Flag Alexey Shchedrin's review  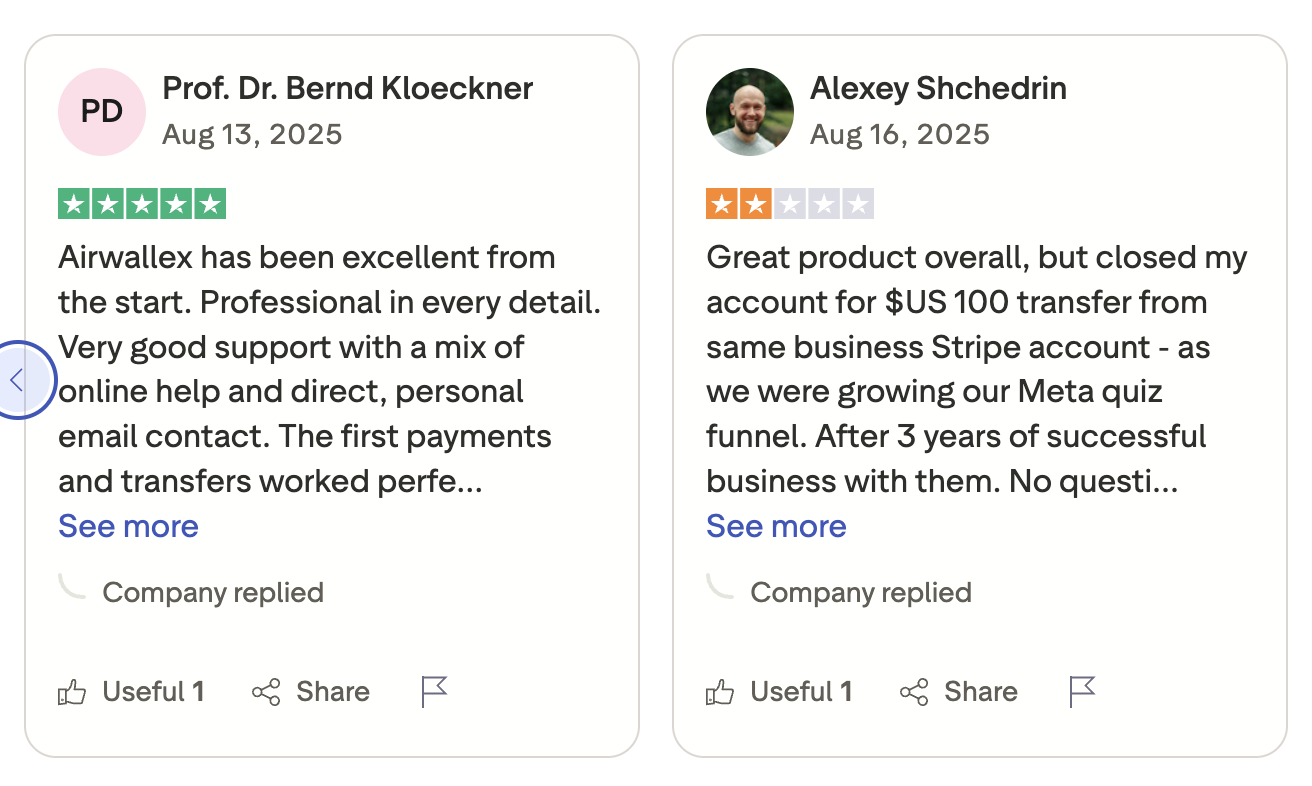(x=1082, y=691)
